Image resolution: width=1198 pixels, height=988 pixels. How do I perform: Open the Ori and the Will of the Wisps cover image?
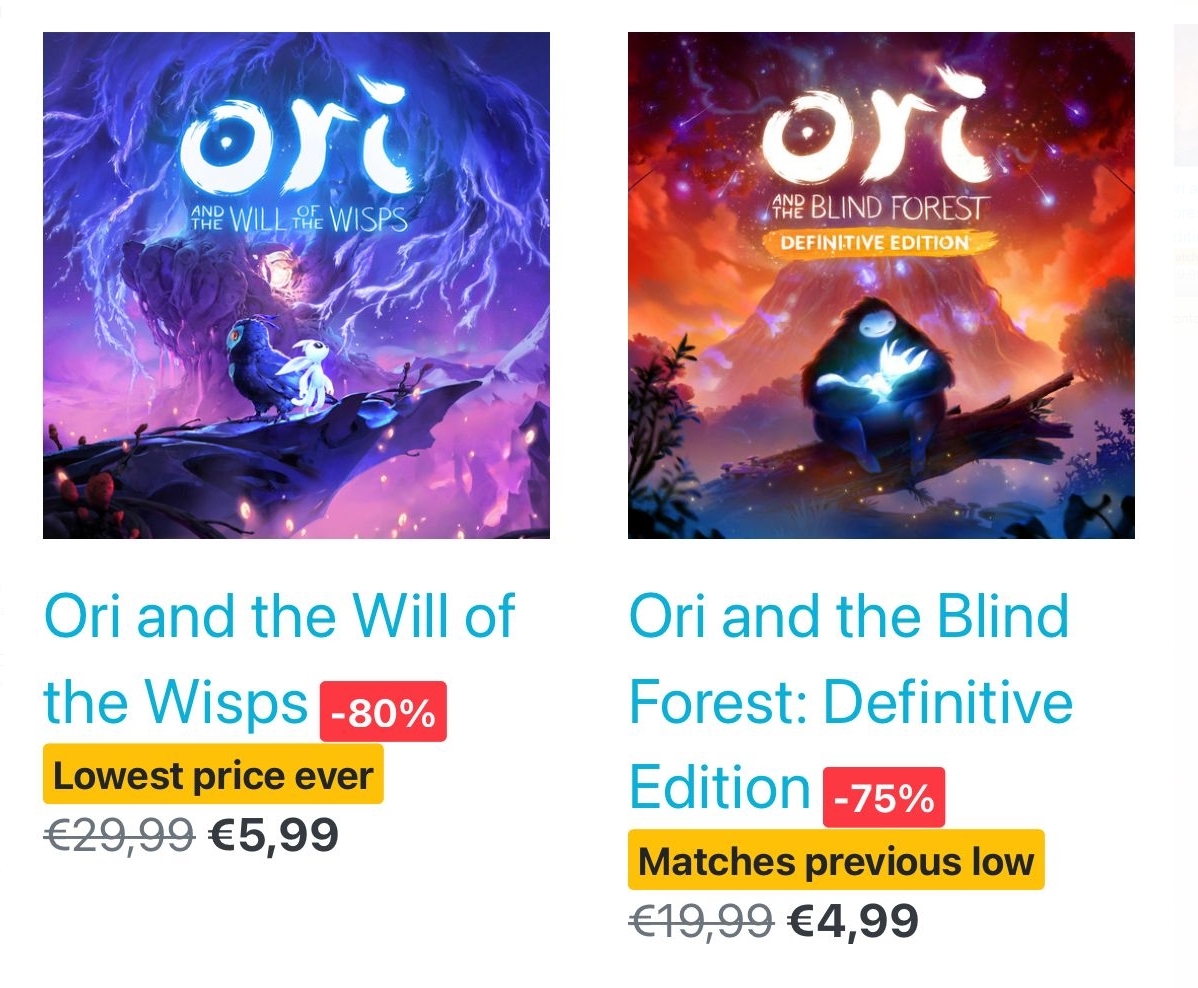[x=296, y=285]
